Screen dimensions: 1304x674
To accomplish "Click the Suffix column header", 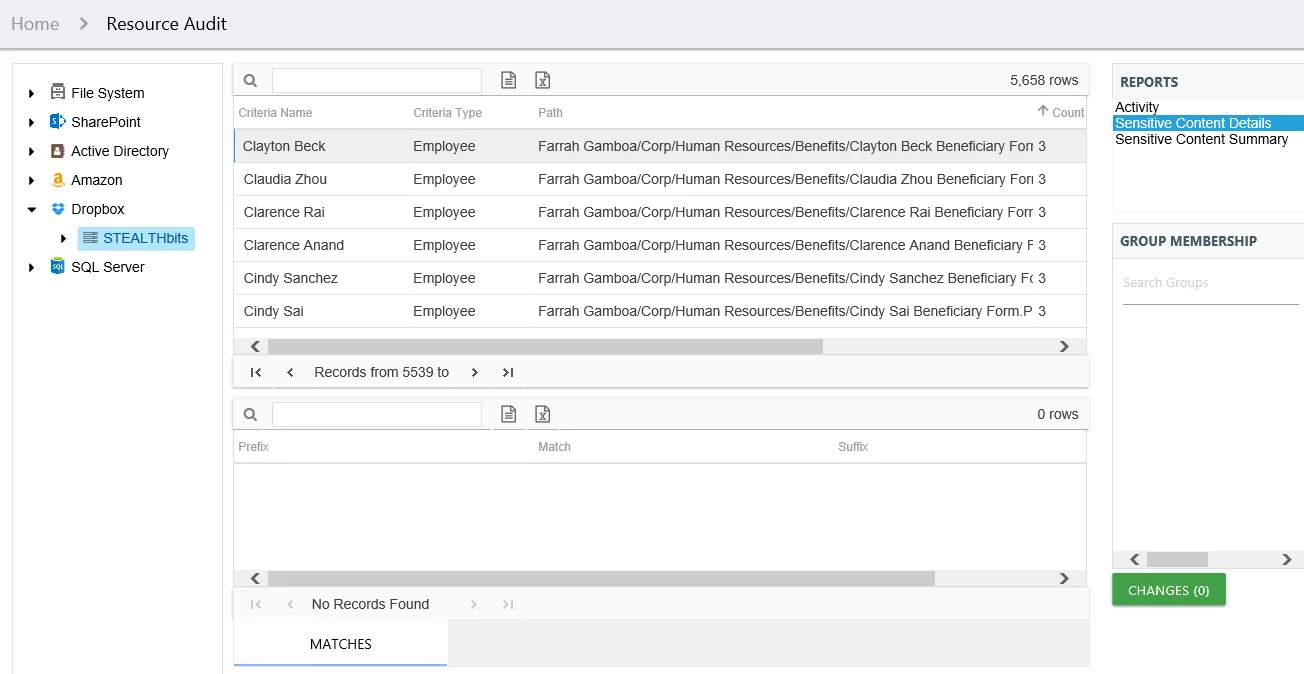I will click(x=853, y=447).
